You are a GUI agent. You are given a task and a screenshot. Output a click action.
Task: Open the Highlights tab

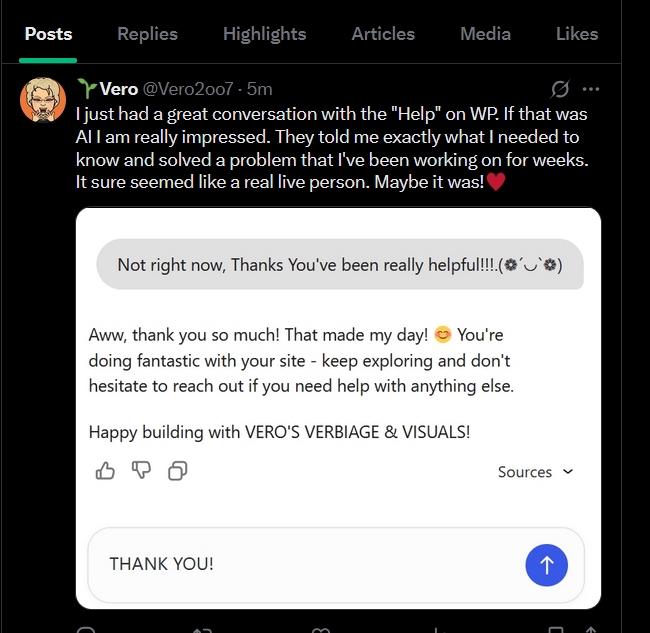coord(264,34)
